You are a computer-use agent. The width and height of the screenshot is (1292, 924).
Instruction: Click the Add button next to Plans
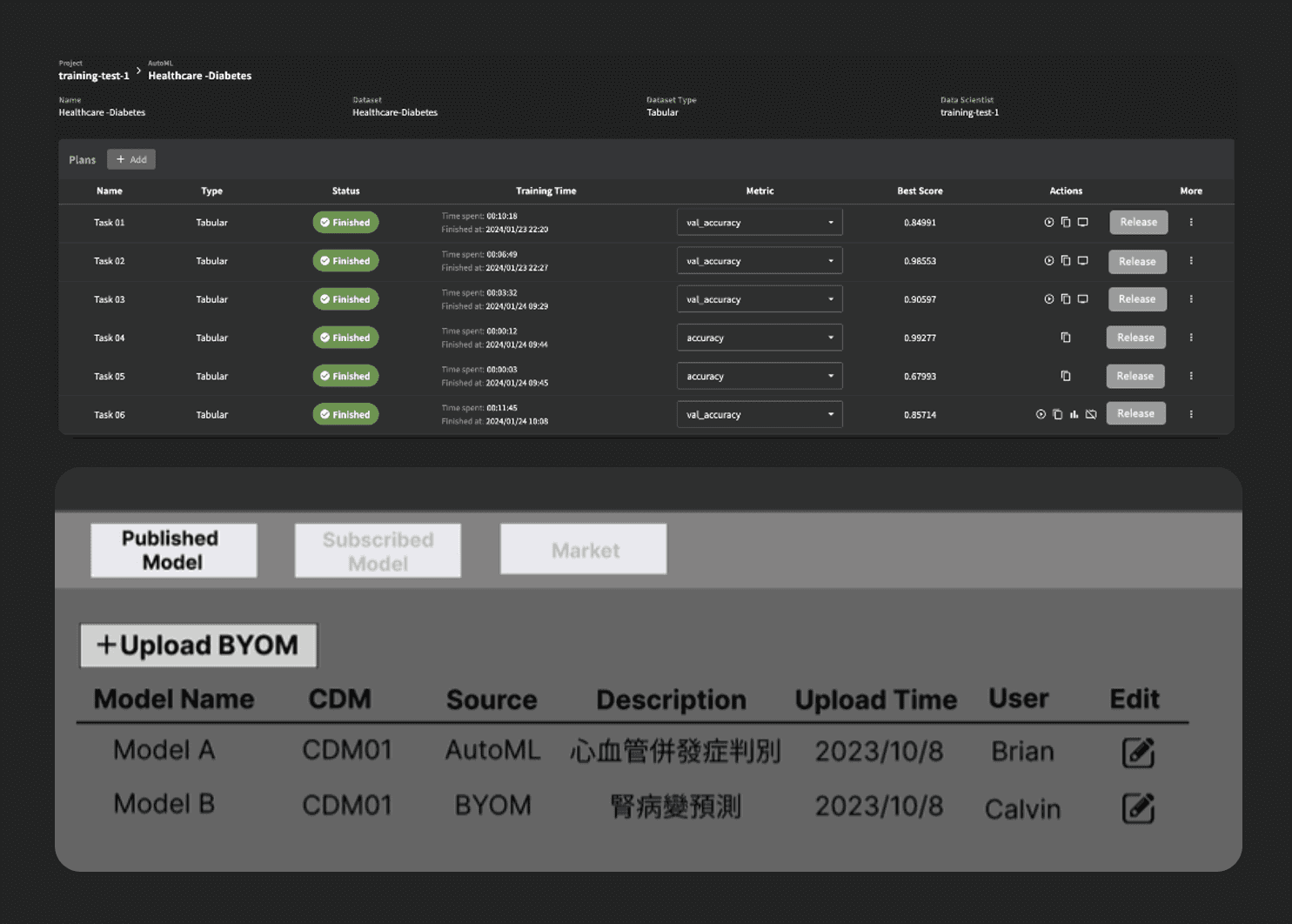[131, 160]
